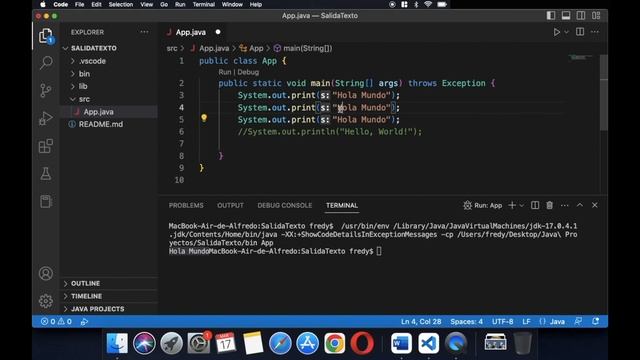Split the editor to the right
The height and width of the screenshot is (360, 640).
[580, 32]
